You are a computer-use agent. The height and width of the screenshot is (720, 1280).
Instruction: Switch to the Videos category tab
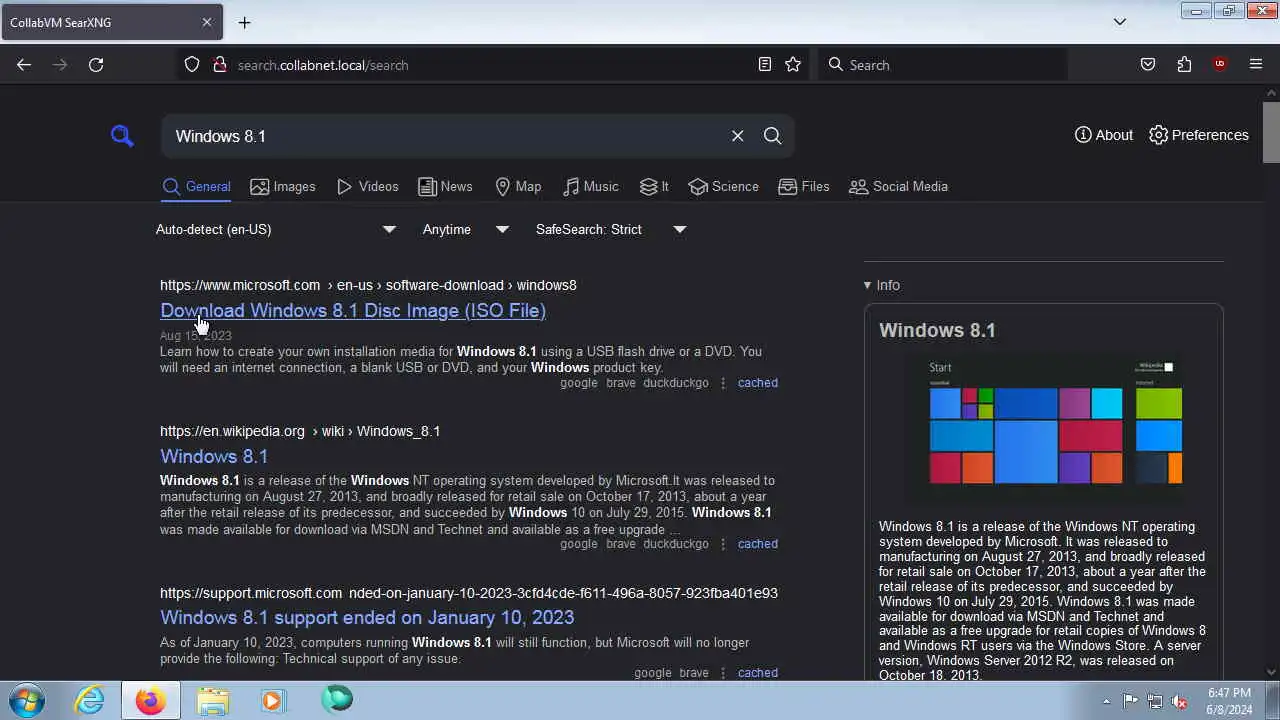pos(367,187)
